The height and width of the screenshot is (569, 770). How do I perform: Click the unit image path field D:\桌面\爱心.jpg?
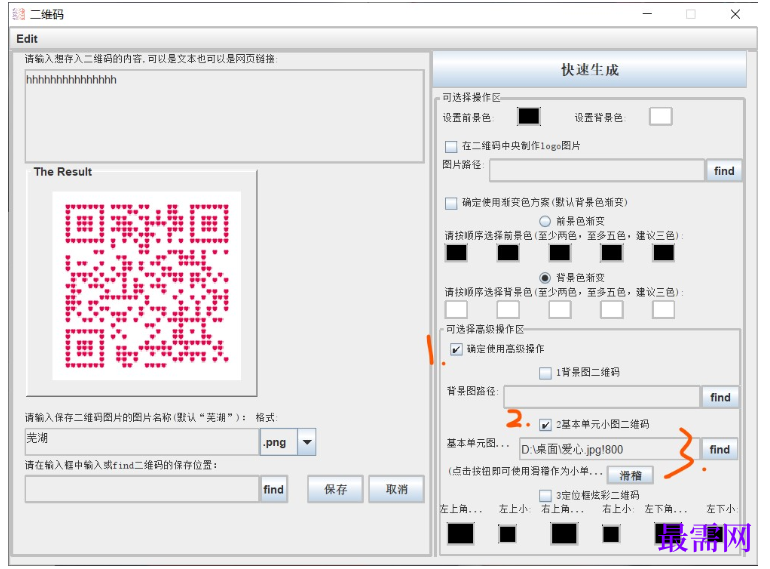(609, 449)
